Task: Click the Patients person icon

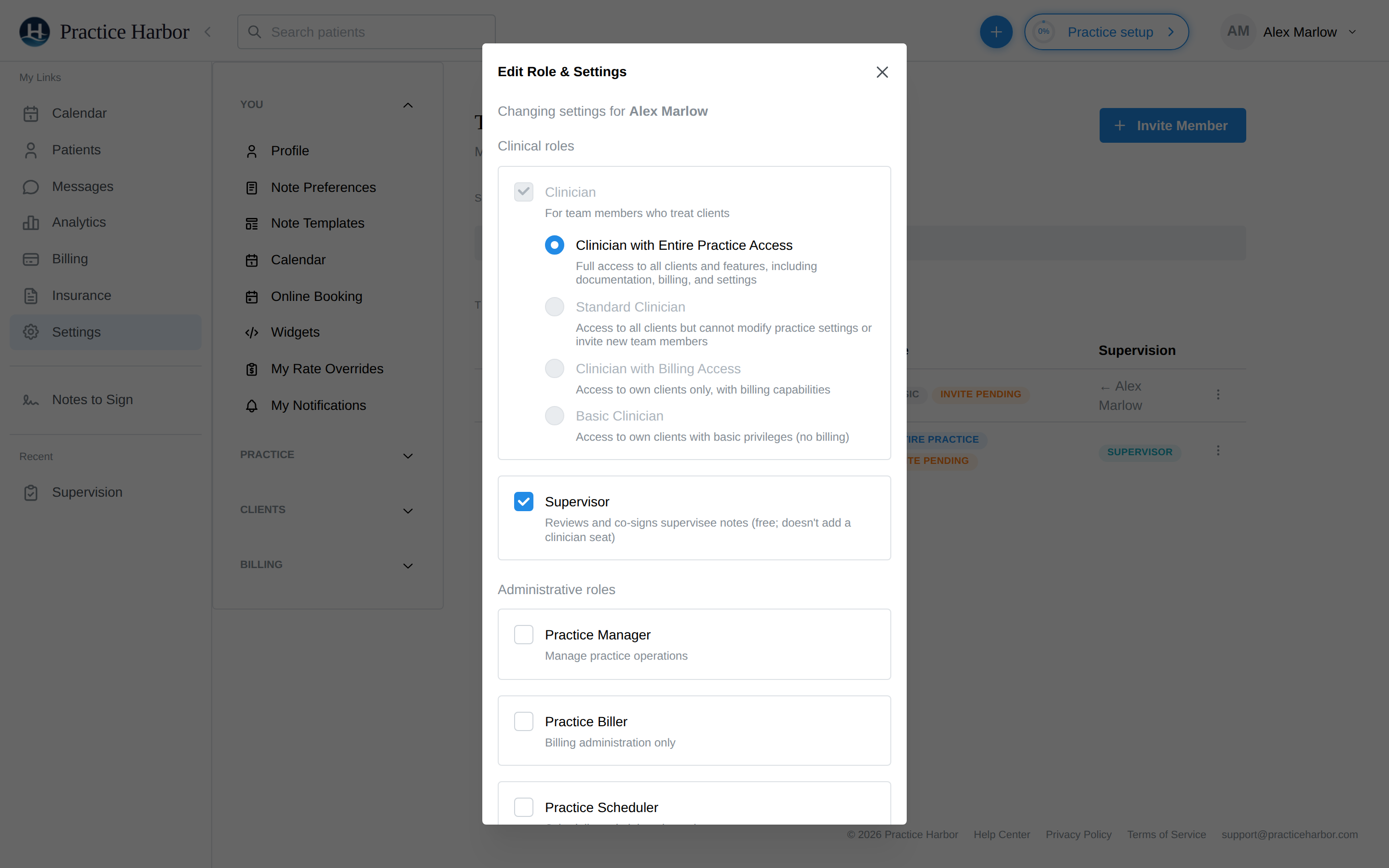Action: coord(31,150)
